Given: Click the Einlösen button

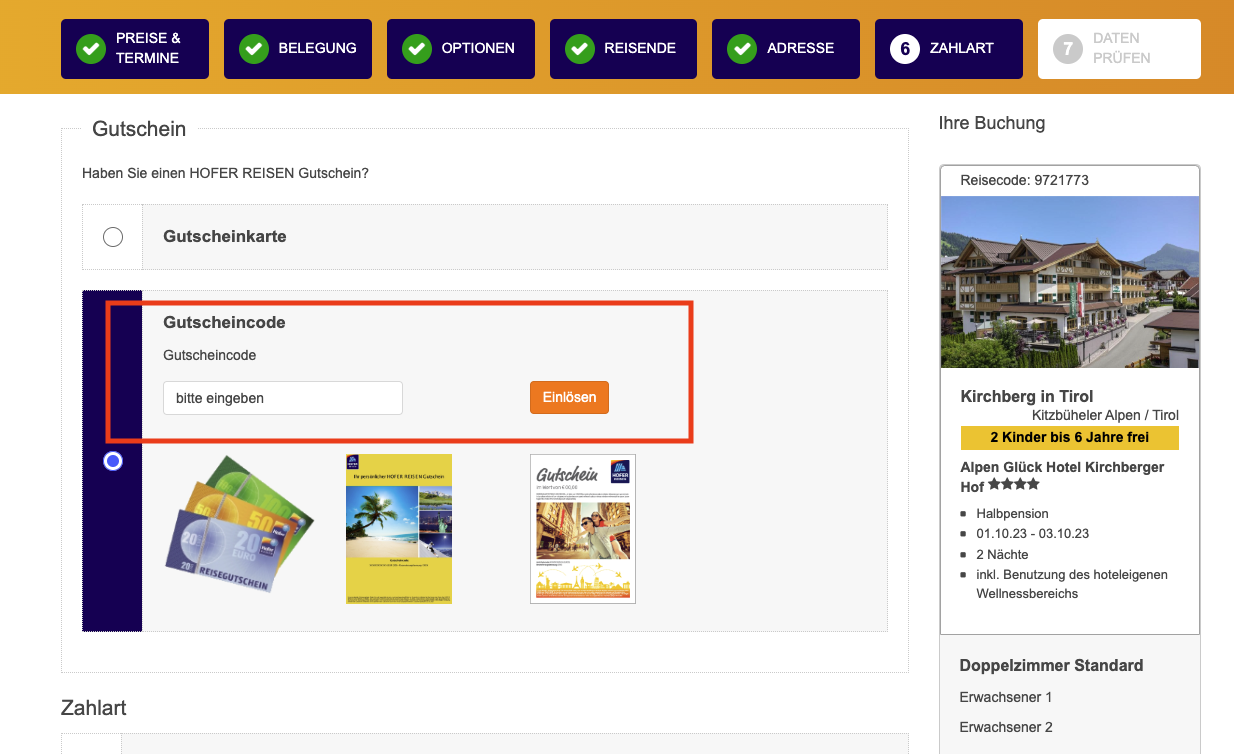Looking at the screenshot, I should [569, 397].
